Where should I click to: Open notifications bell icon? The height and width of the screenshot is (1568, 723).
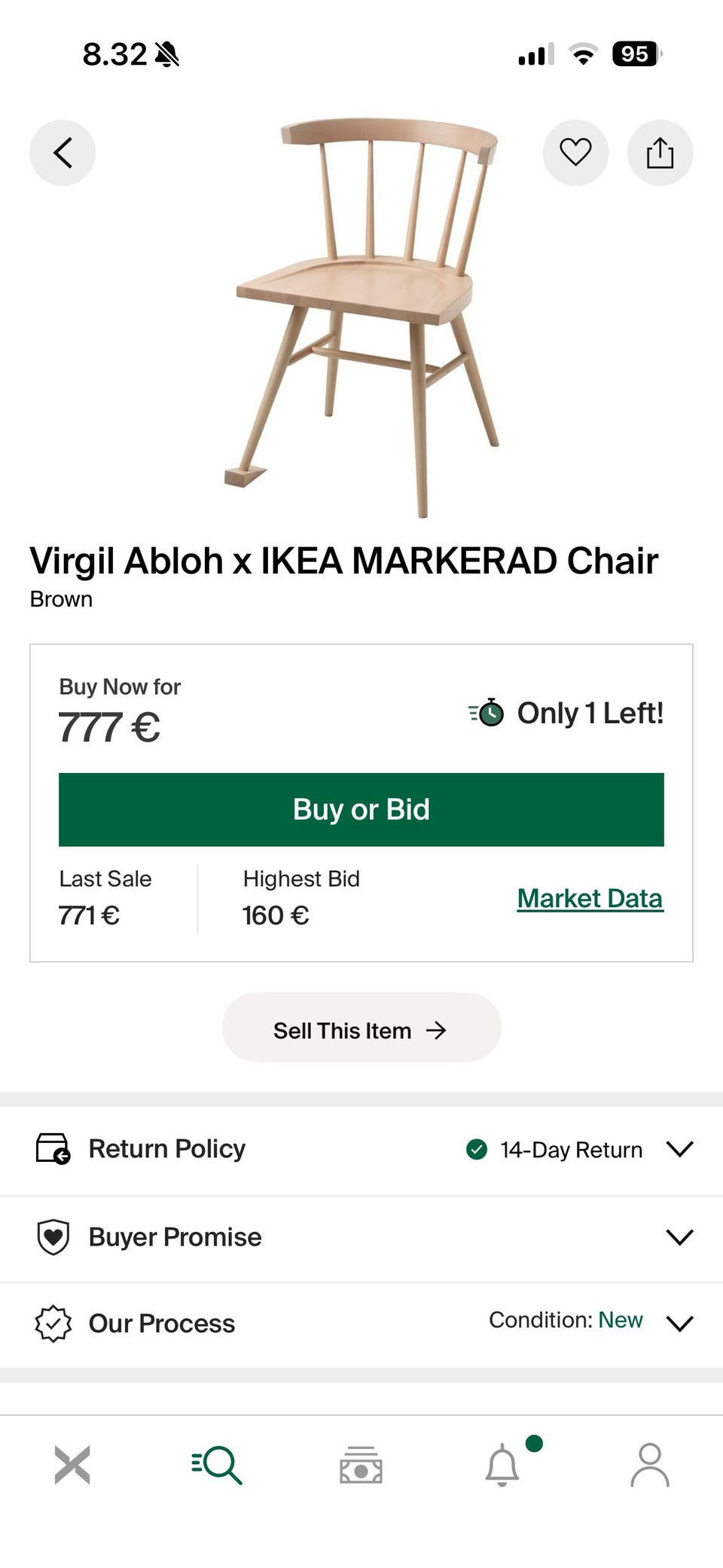pyautogui.click(x=502, y=1465)
